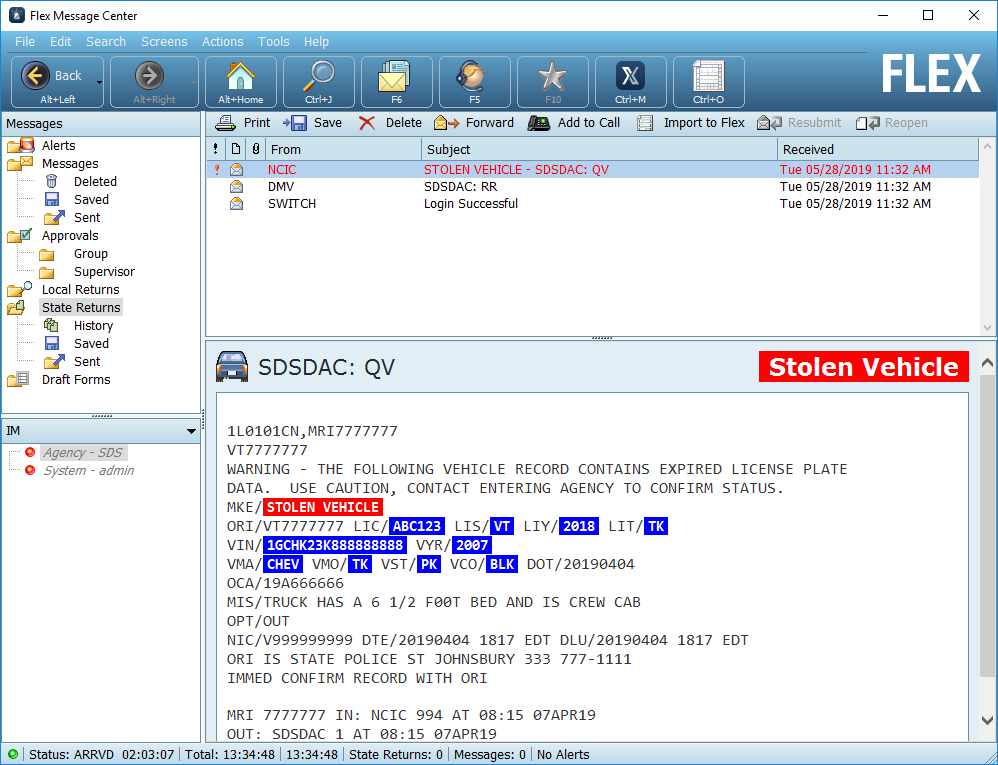Select the DMV message SDSDAC: RR
The width and height of the screenshot is (998, 765).
pos(460,187)
